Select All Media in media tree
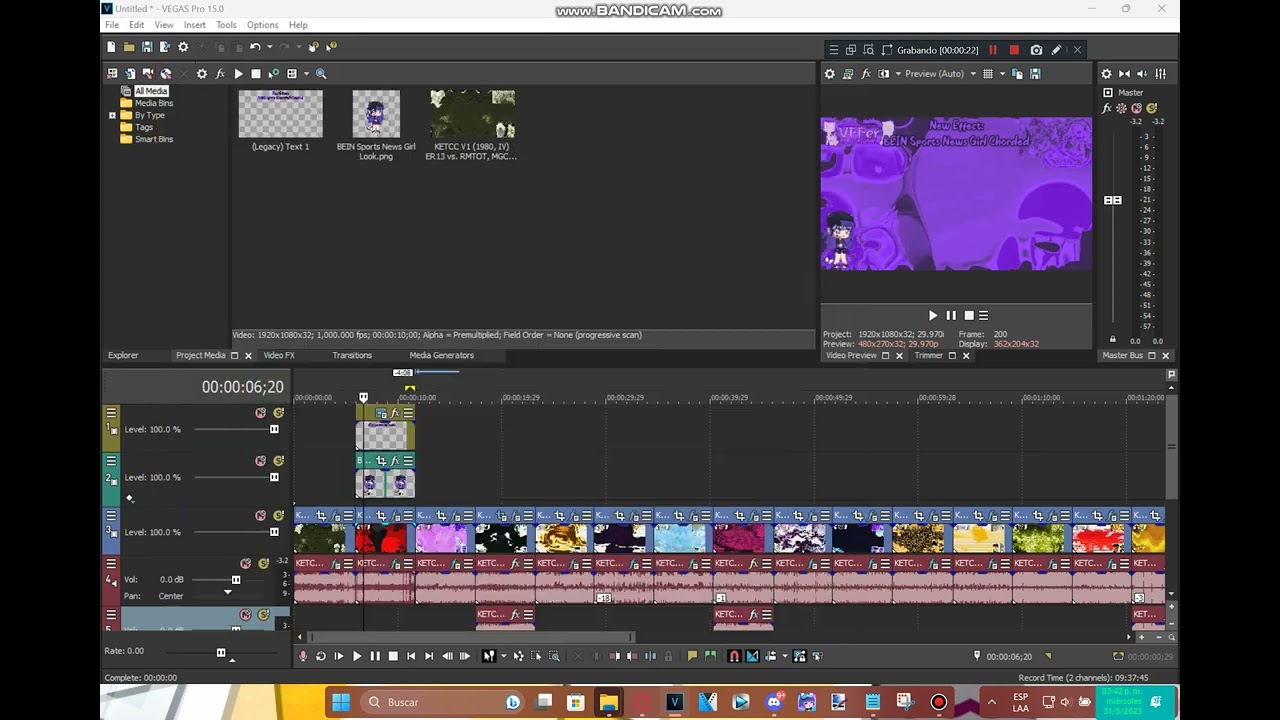Screen dimensions: 1280x720 point(151,91)
